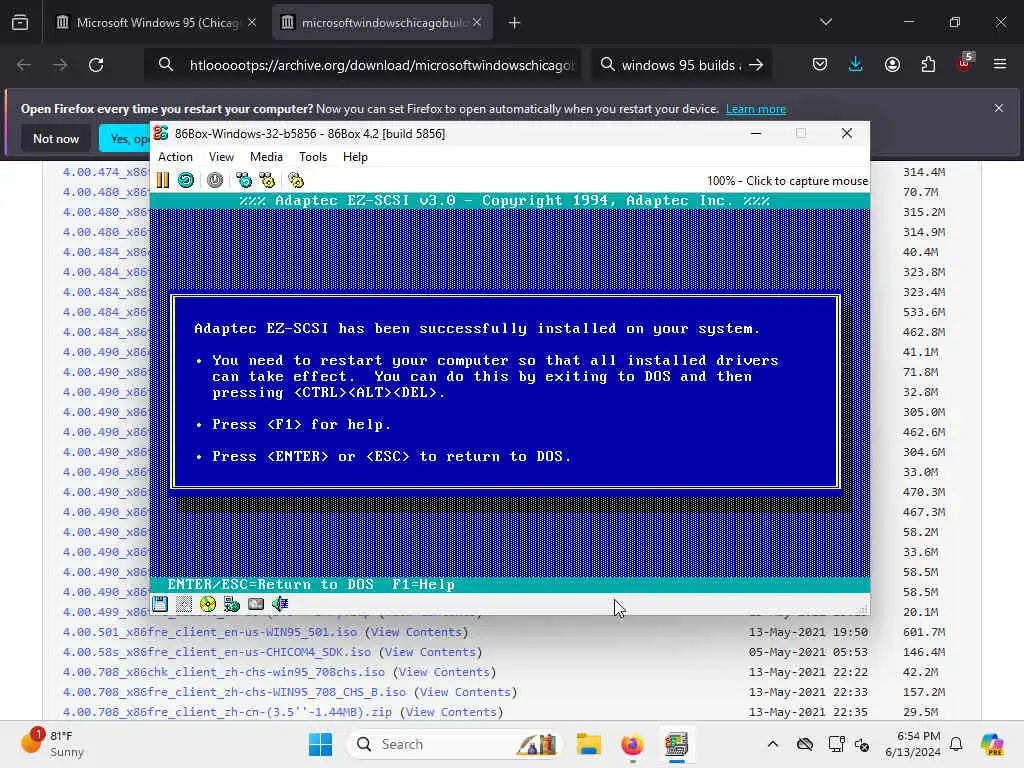Open 4.00.501_x86fre_client_en-us-WIN95_501.iso link
Screen dimensions: 1024x768
(x=210, y=632)
